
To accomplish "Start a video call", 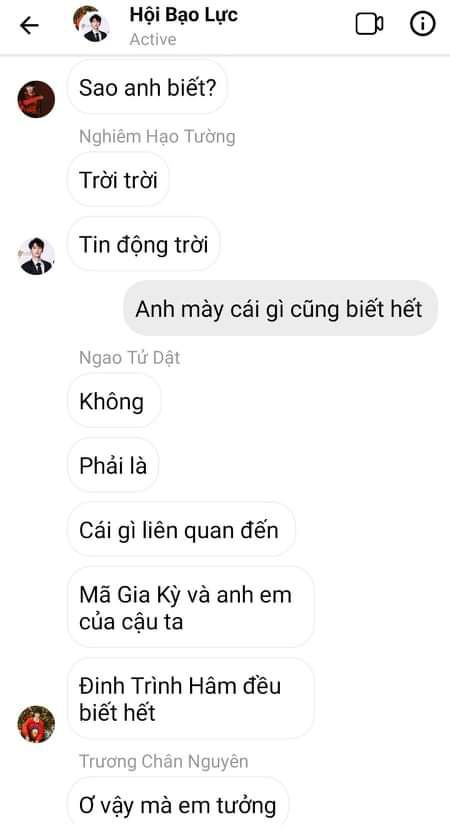I will (x=369, y=24).
